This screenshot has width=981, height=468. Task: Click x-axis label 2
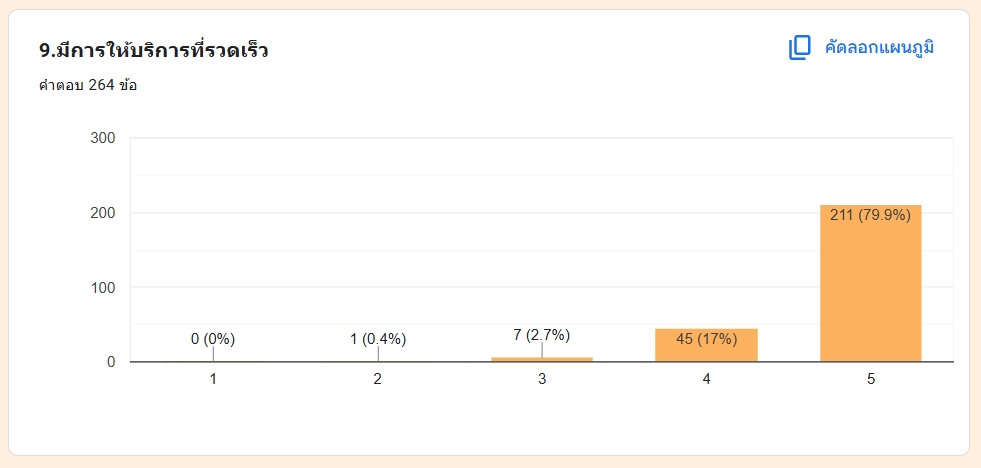pyautogui.click(x=378, y=379)
